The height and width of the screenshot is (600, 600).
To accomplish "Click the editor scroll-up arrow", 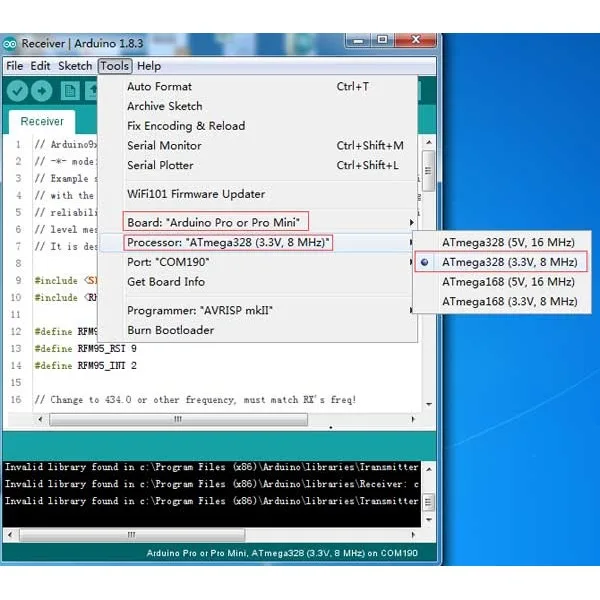I will click(429, 142).
